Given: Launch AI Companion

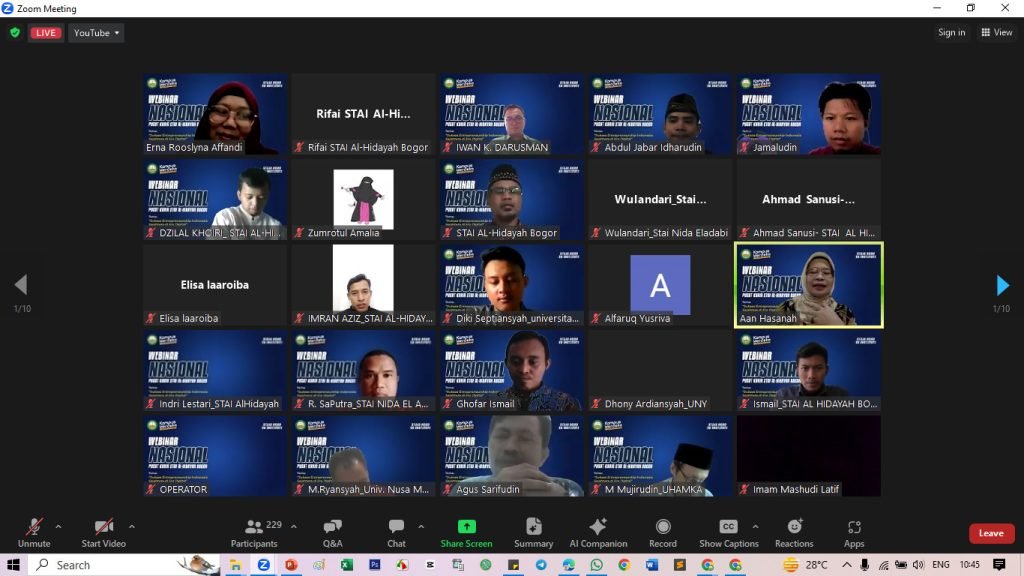Looking at the screenshot, I should point(598,532).
